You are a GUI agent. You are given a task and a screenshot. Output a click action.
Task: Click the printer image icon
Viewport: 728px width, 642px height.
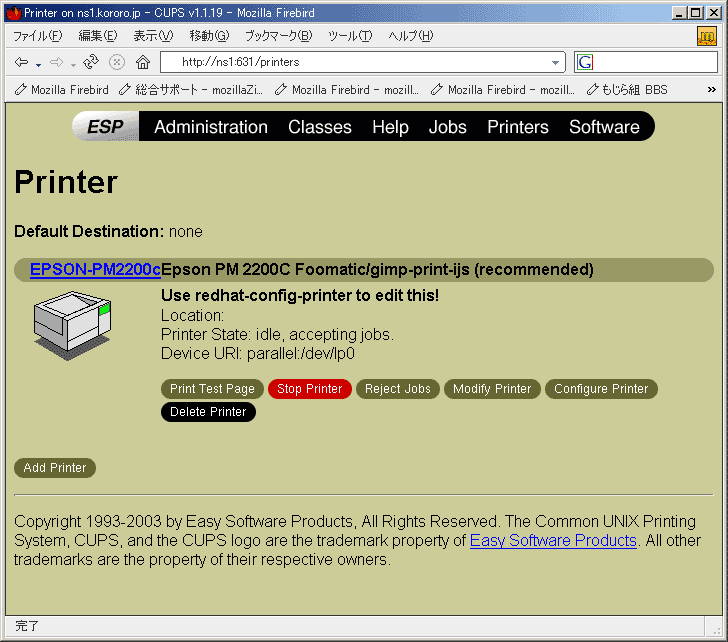(72, 326)
